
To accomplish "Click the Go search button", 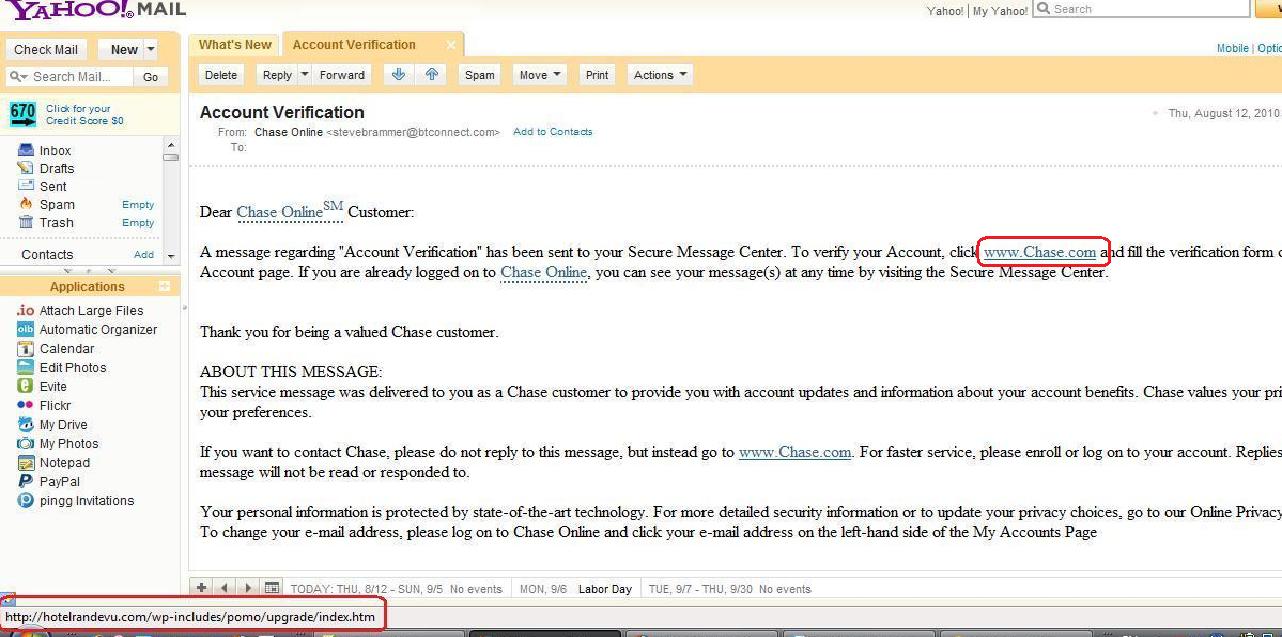I will click(151, 77).
